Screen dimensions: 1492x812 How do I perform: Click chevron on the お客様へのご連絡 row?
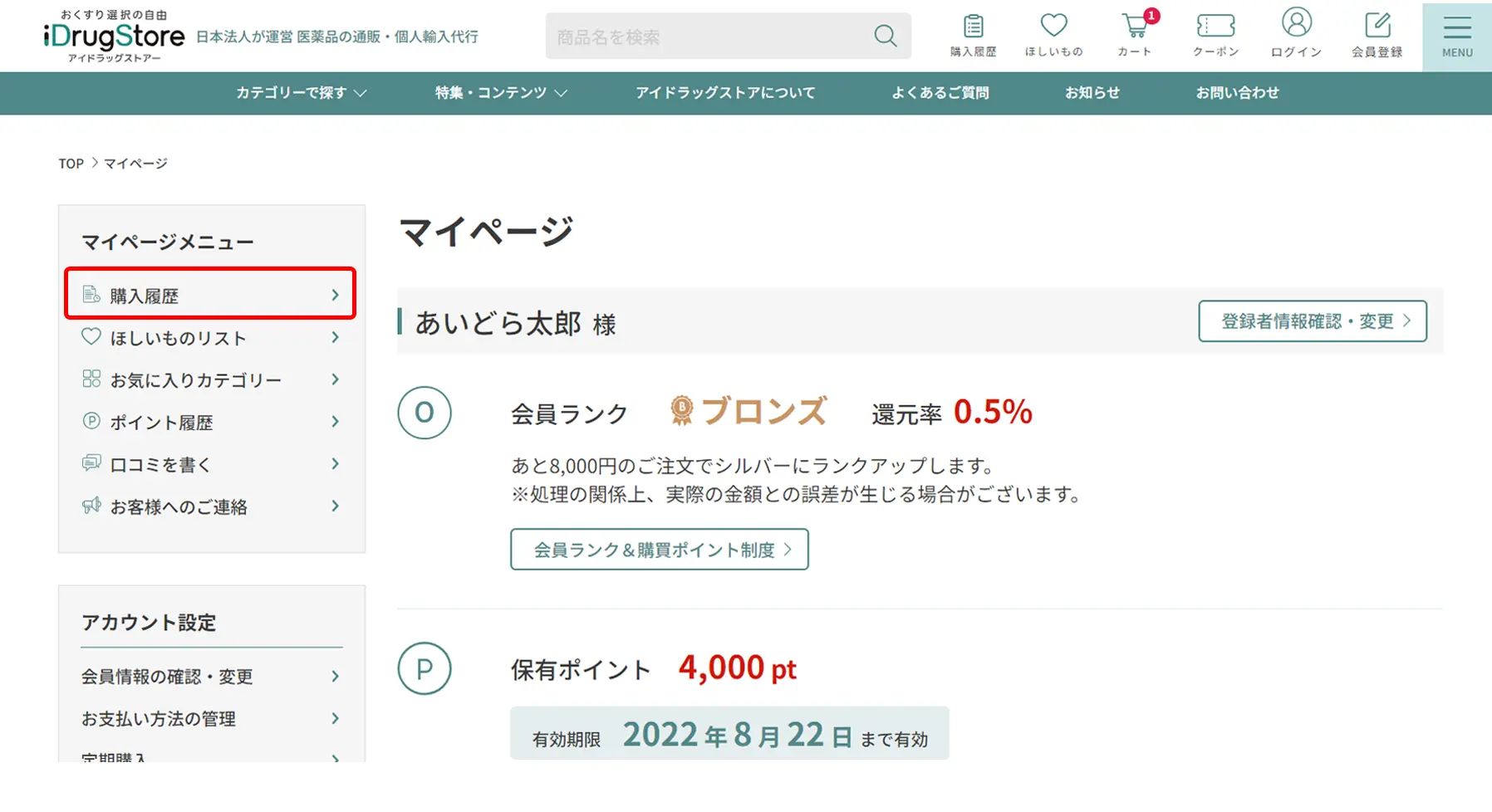pyautogui.click(x=336, y=506)
